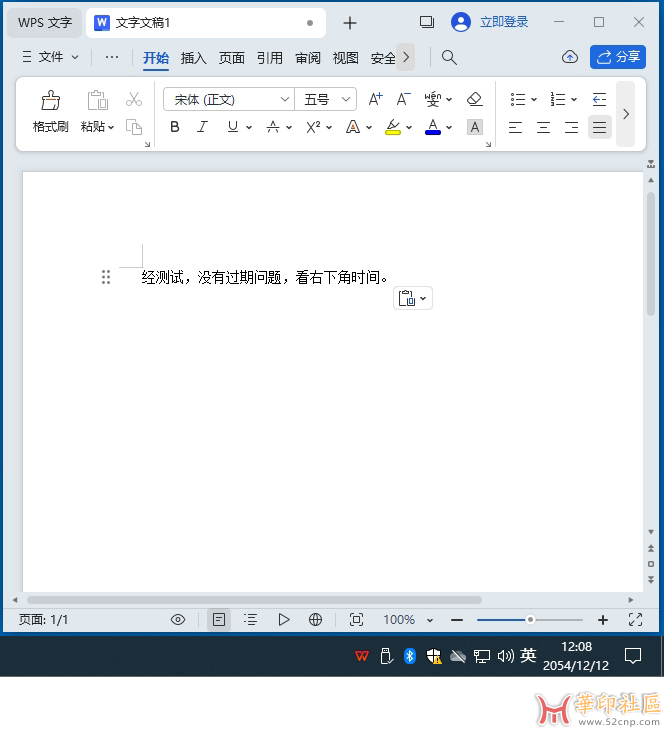This screenshot has height=729, width=664.
Task: Switch to web layout globe icon
Action: pos(315,620)
